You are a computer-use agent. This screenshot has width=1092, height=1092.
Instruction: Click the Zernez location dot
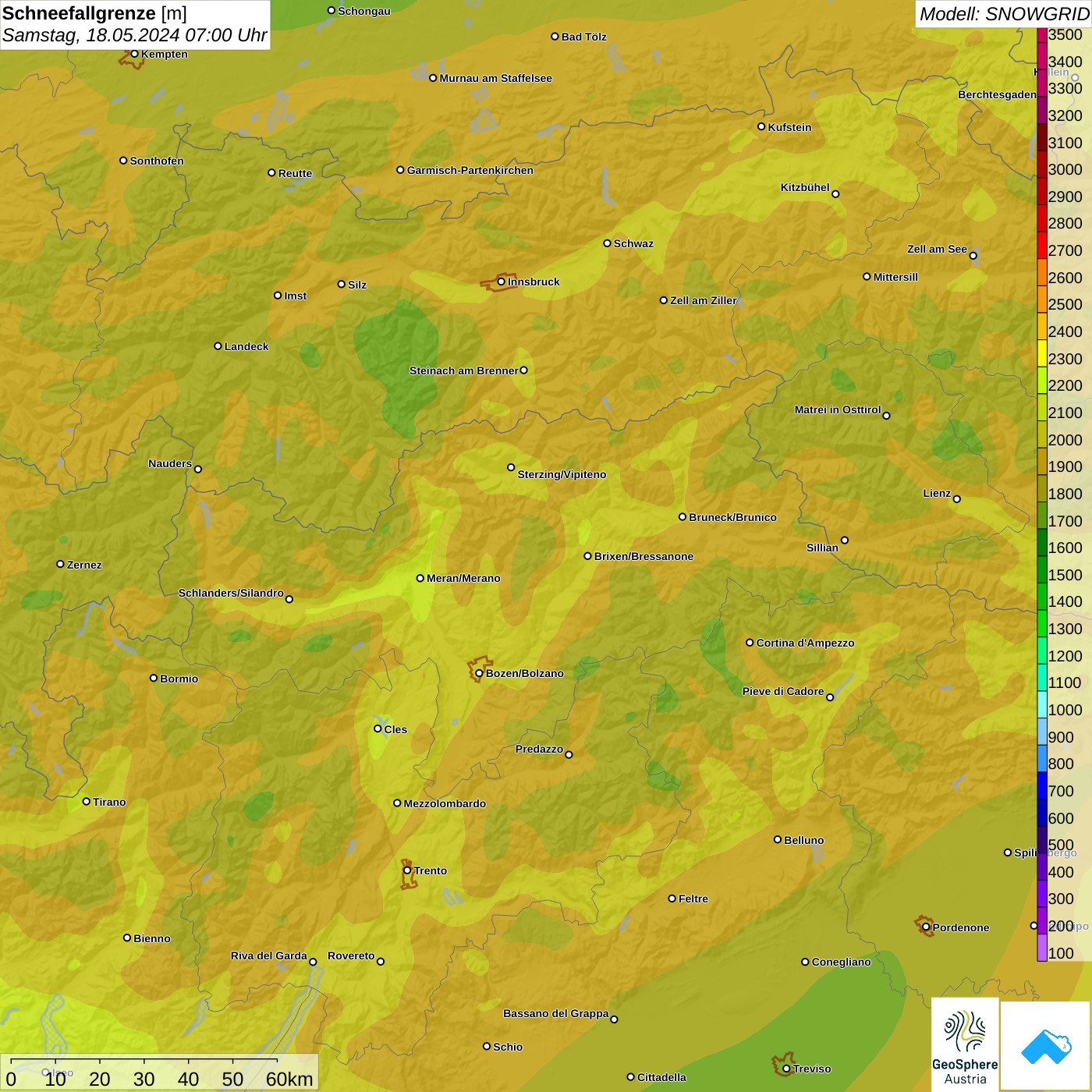(x=60, y=564)
